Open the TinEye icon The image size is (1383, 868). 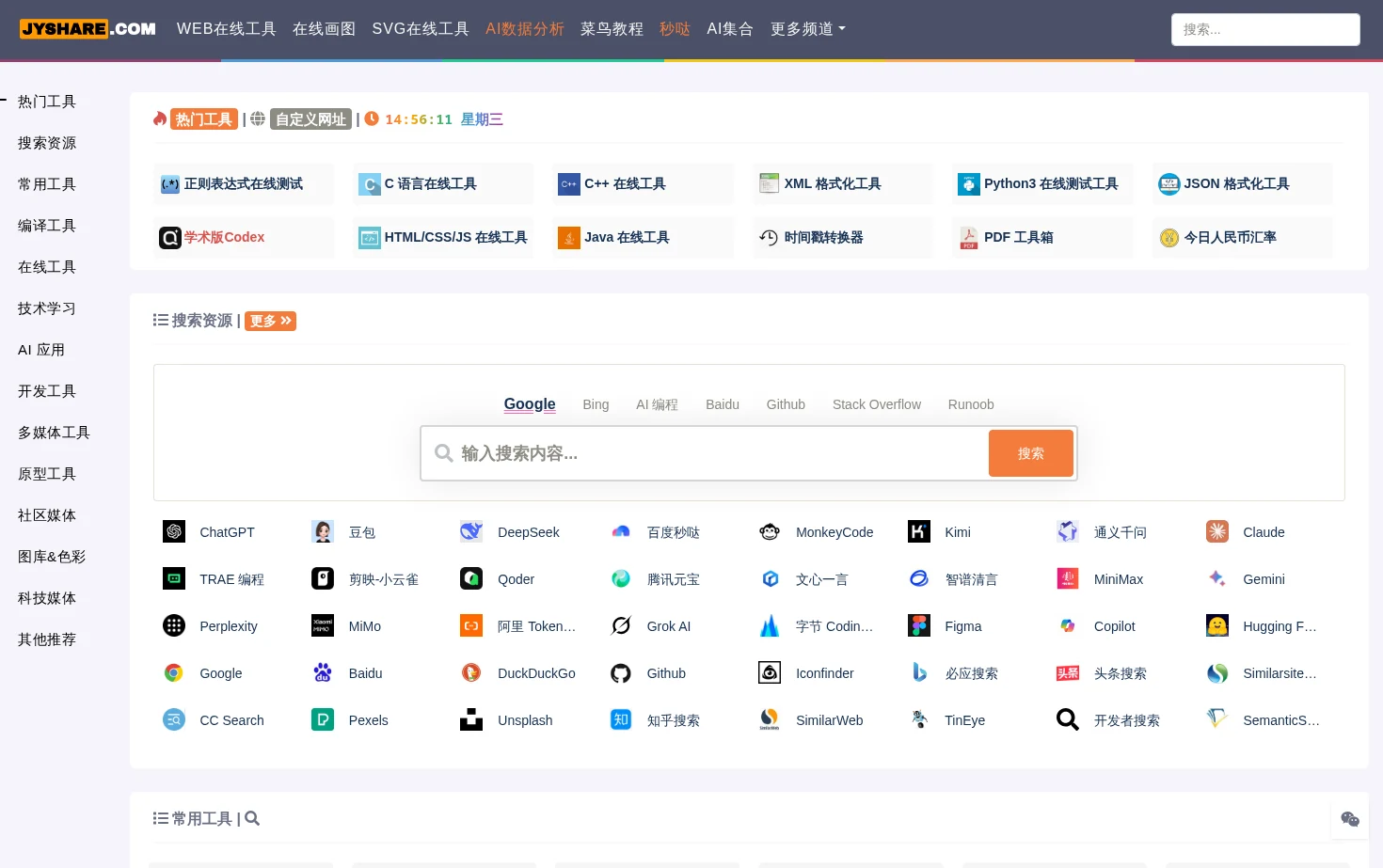click(919, 720)
